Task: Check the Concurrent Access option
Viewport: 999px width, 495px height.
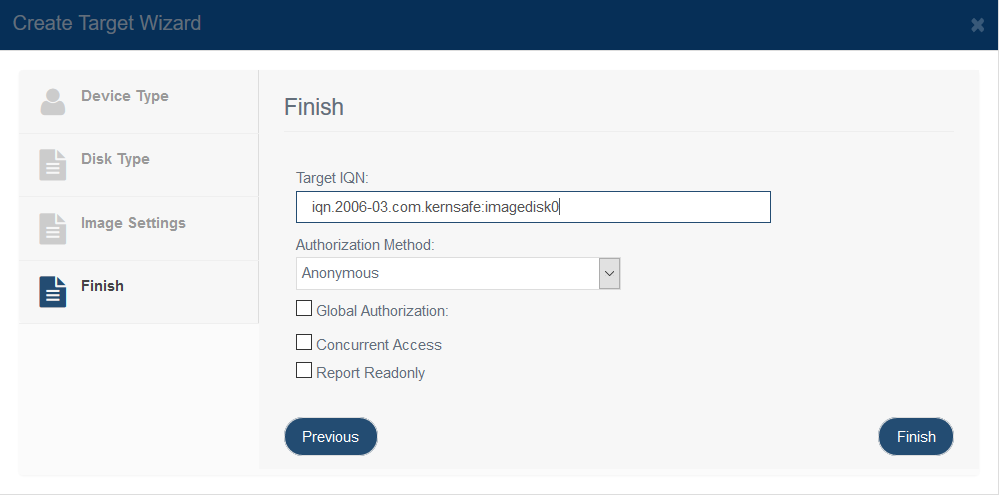Action: [x=304, y=343]
